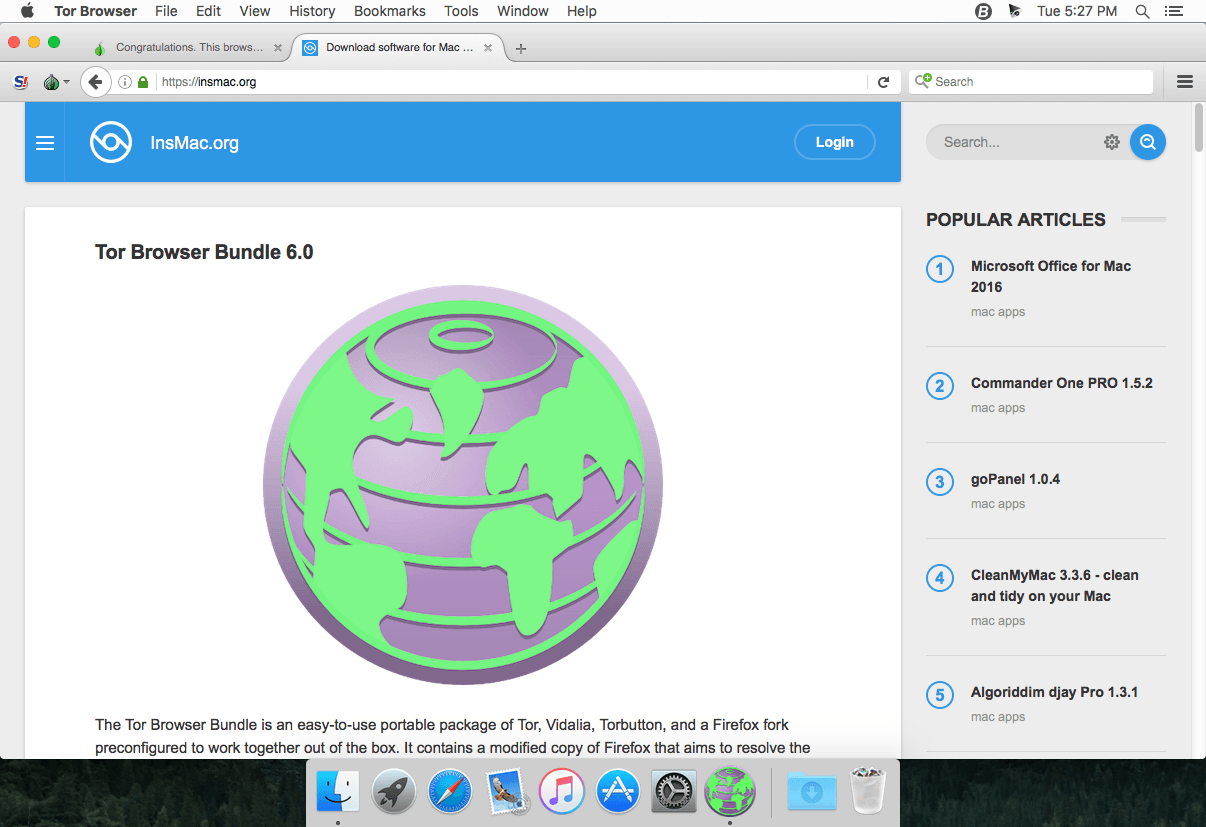Show site information via the info icon
The width and height of the screenshot is (1206, 827).
tap(125, 82)
